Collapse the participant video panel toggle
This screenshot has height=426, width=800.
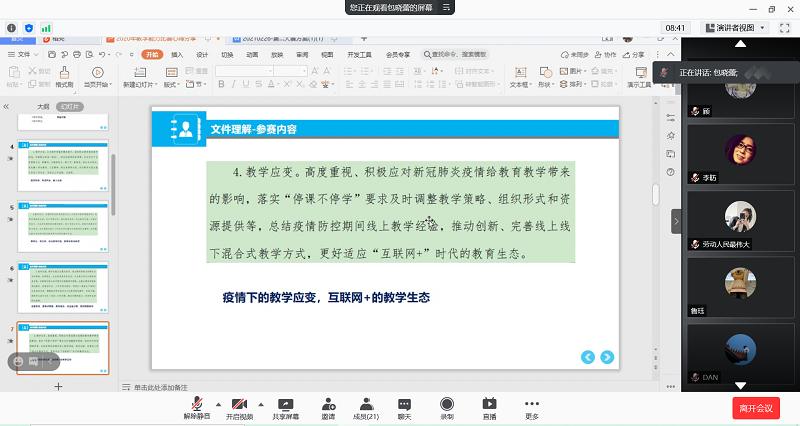(676, 221)
